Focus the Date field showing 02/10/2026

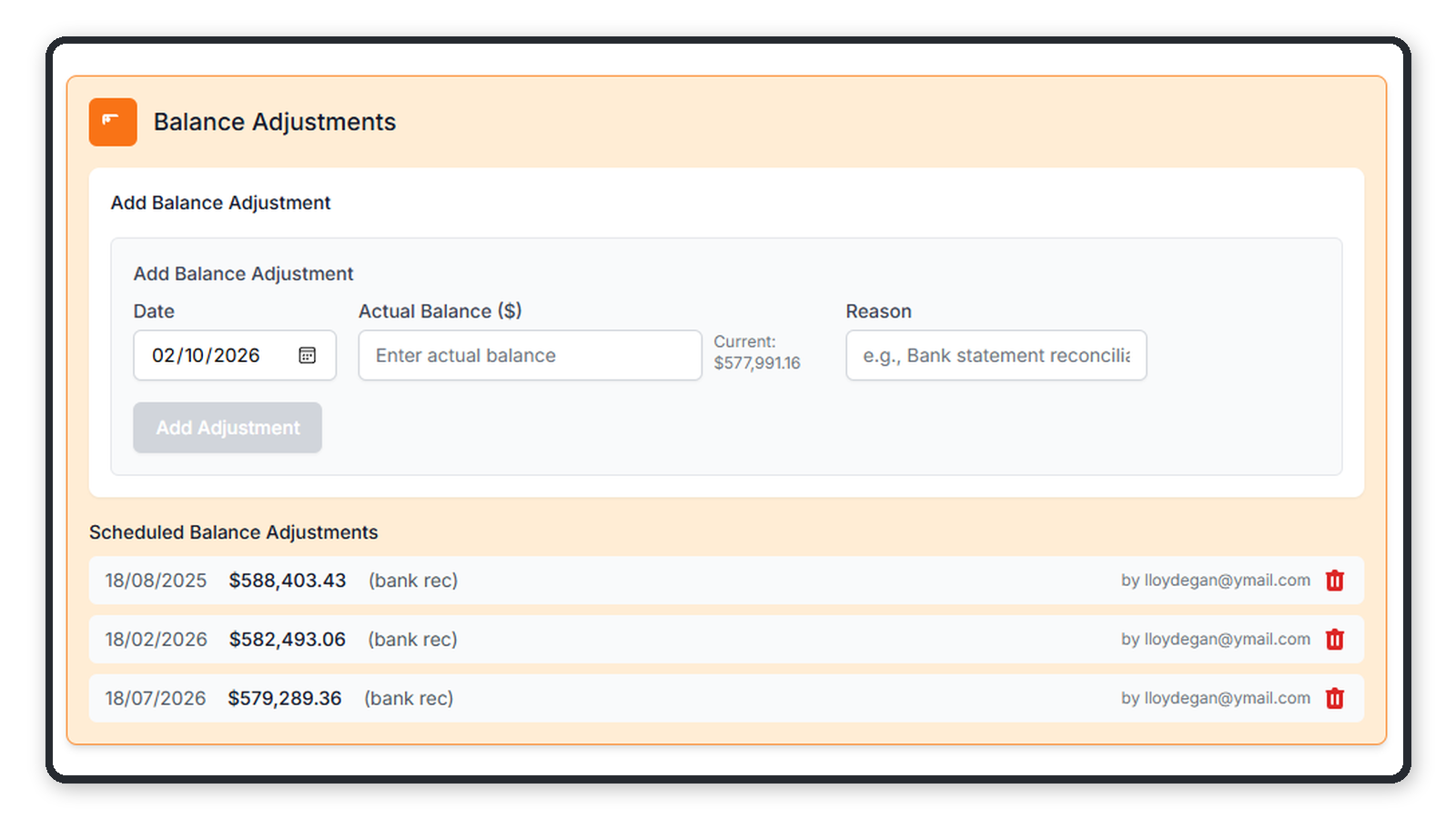click(x=235, y=355)
